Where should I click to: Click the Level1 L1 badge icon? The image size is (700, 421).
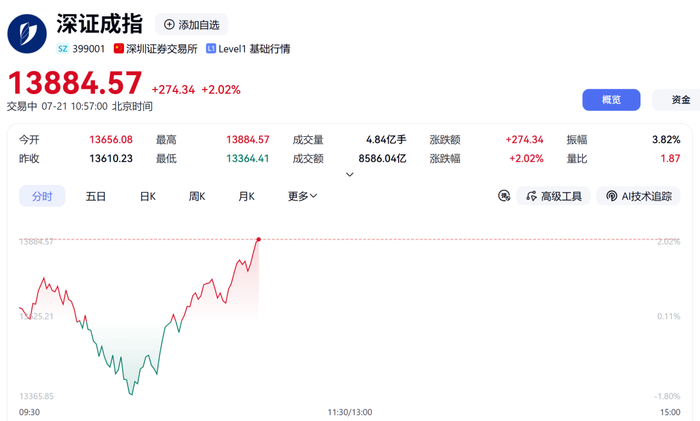coord(211,48)
